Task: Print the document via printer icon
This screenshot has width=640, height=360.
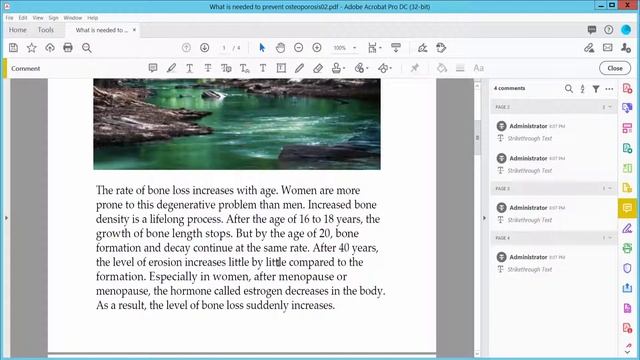Action: (68, 48)
